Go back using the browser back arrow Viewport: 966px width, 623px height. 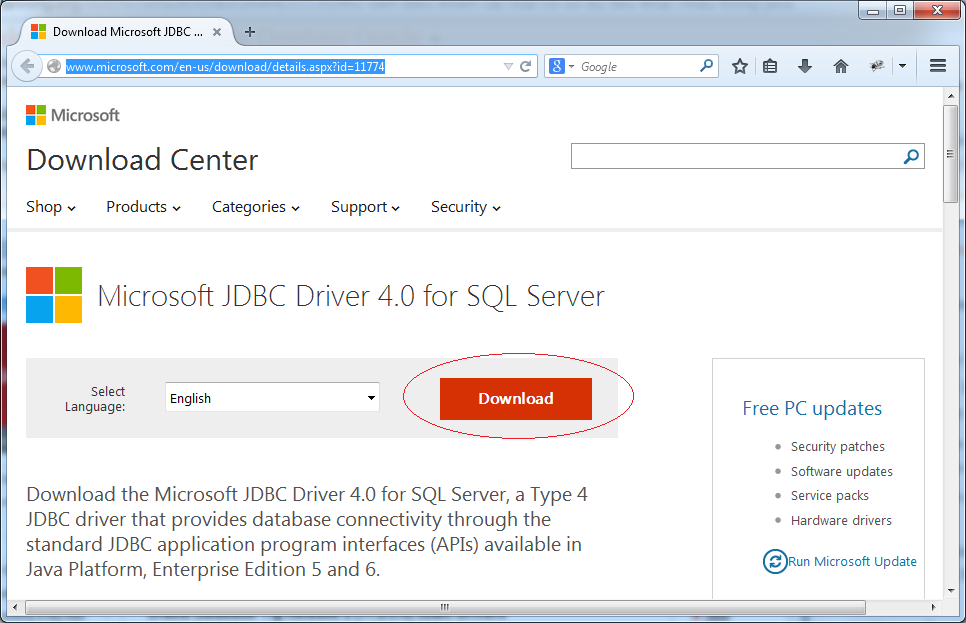tap(26, 66)
